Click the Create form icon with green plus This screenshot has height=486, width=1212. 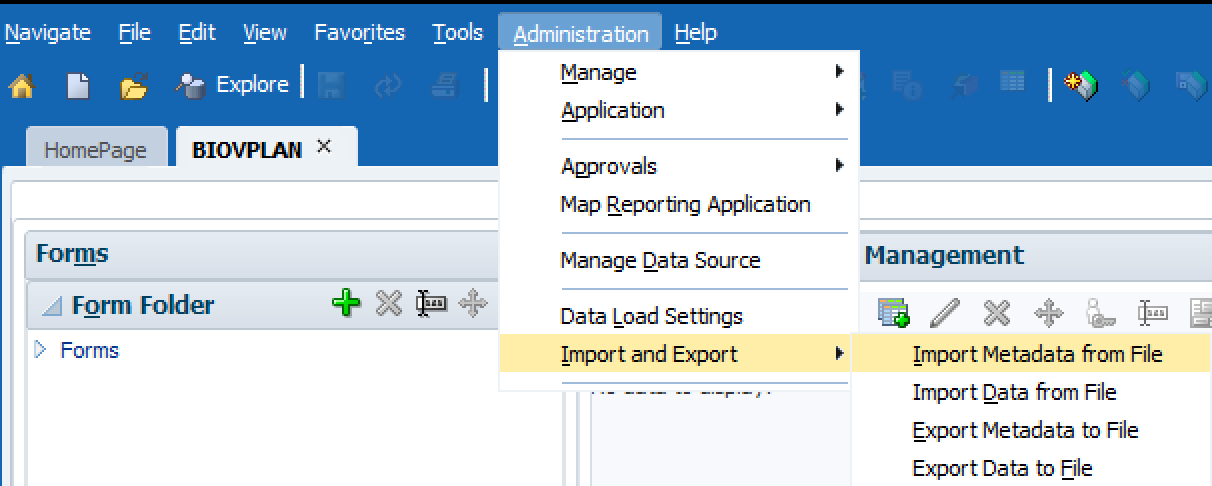892,313
